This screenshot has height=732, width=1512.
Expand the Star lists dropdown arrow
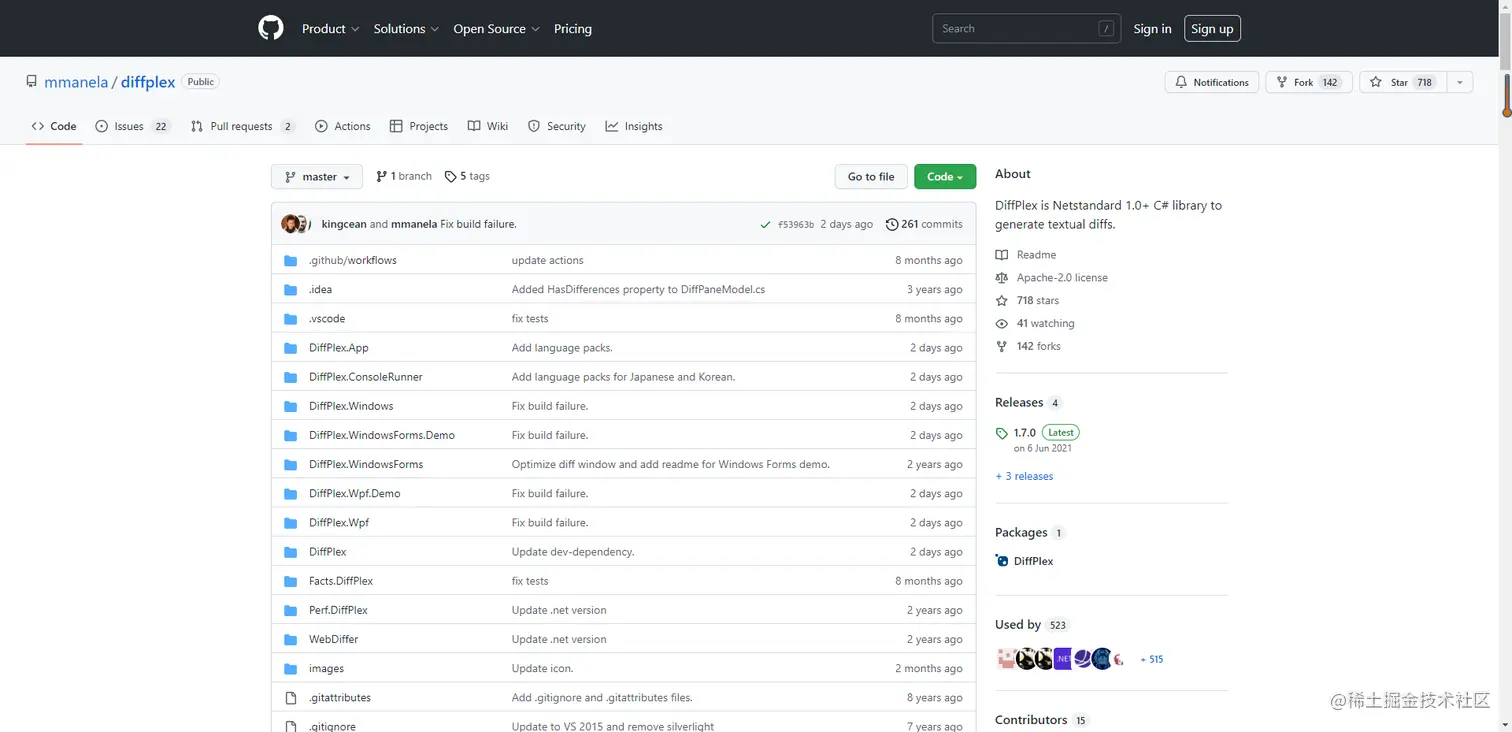point(1460,82)
